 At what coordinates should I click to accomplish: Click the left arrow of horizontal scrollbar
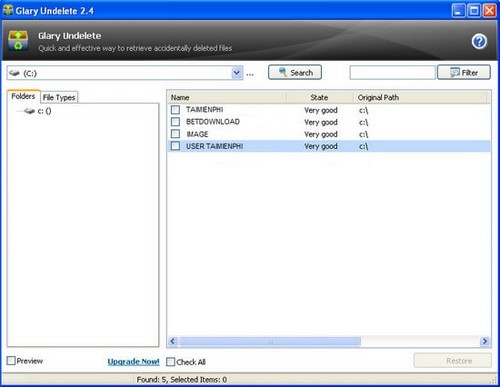pyautogui.click(x=173, y=341)
